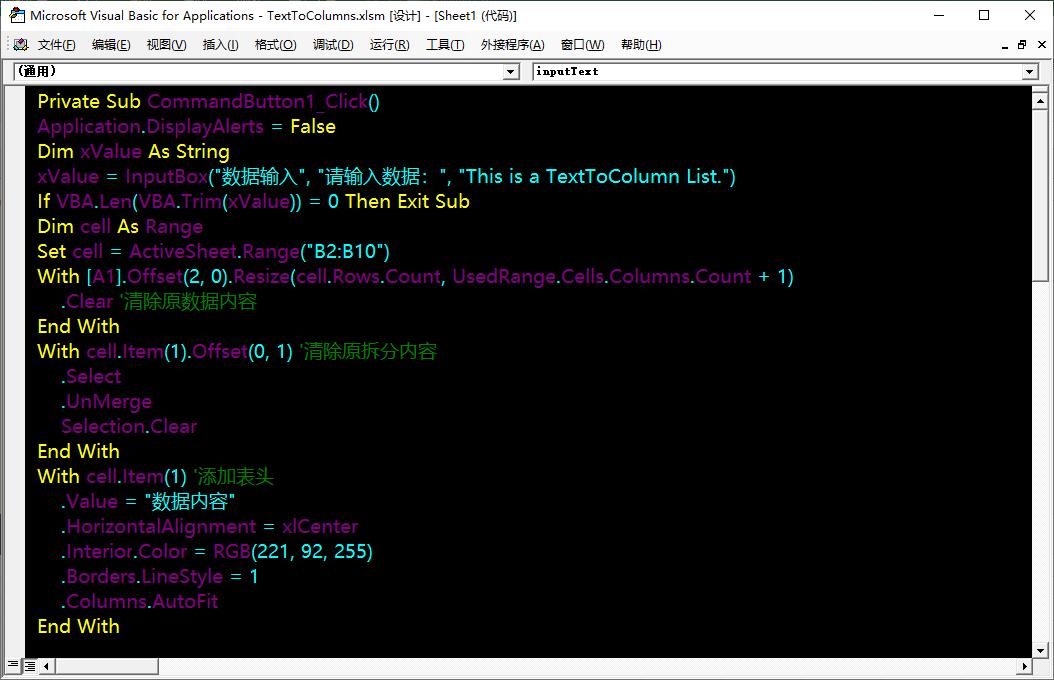This screenshot has width=1054, height=680.
Task: Click the code window minimize icon
Action: click(1004, 44)
